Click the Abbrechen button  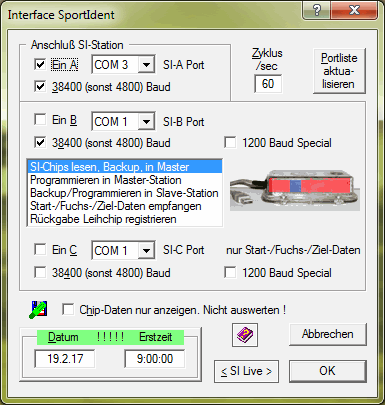tap(328, 334)
